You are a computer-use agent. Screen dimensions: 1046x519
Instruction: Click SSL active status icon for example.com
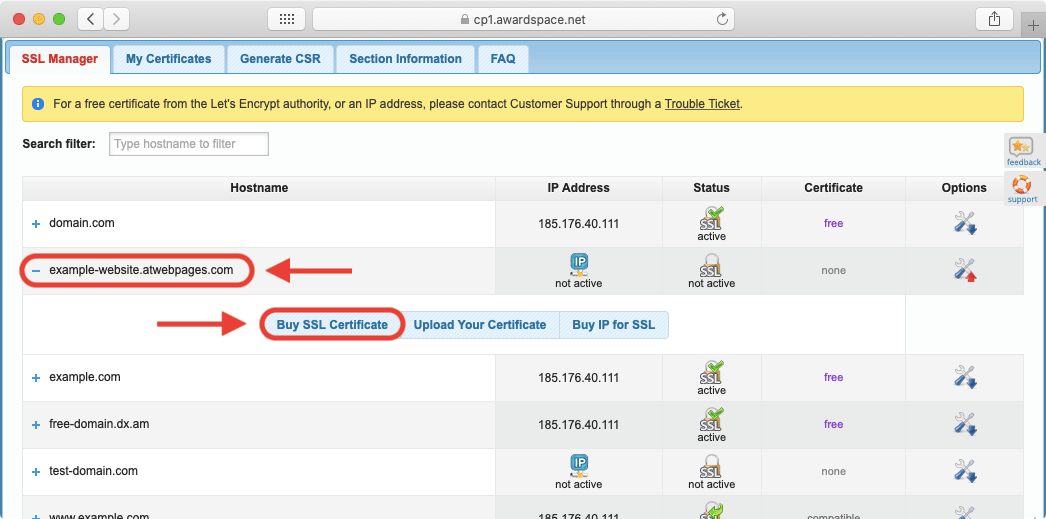pos(711,372)
